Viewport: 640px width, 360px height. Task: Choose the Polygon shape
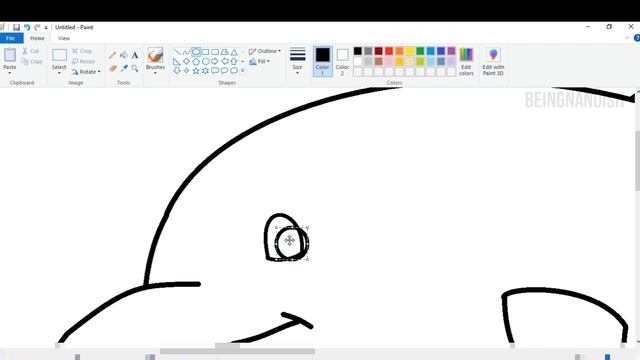pyautogui.click(x=224, y=52)
